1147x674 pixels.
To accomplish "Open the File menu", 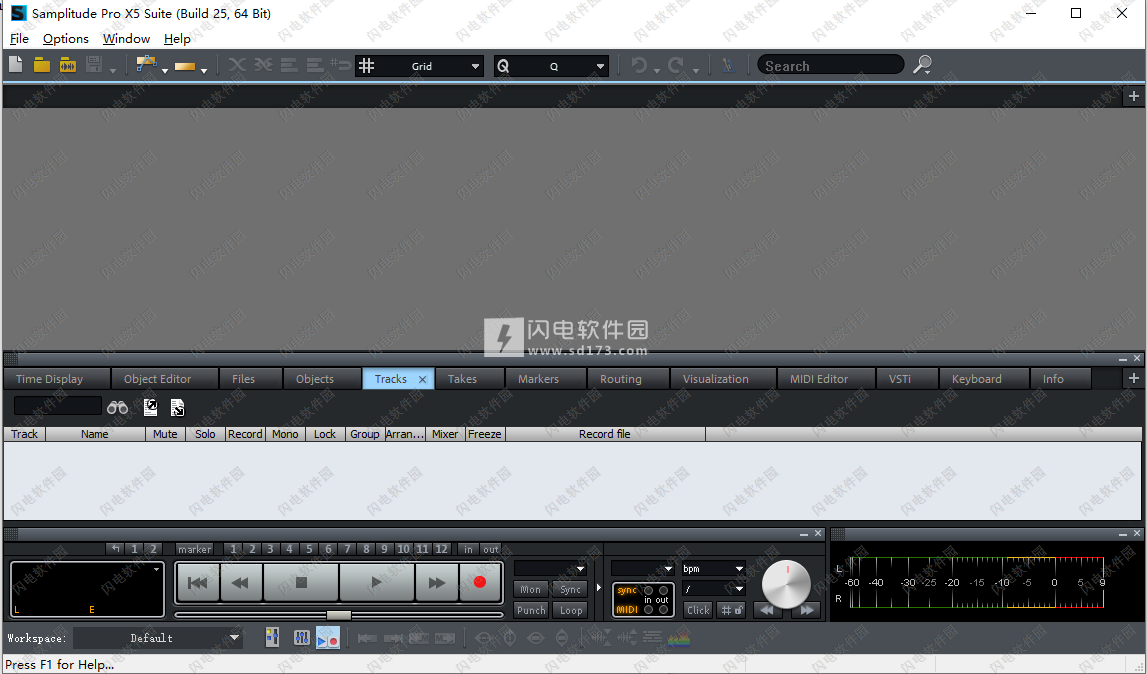I will 19,39.
